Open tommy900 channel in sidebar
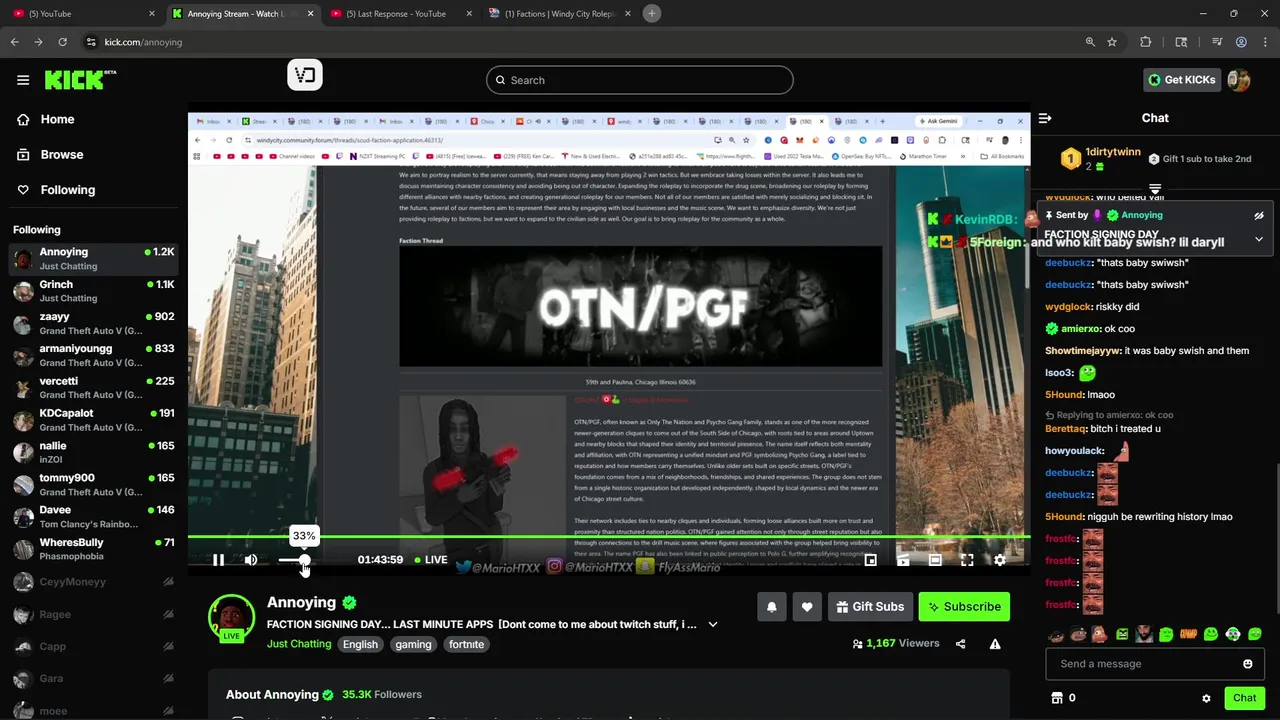 pos(94,484)
